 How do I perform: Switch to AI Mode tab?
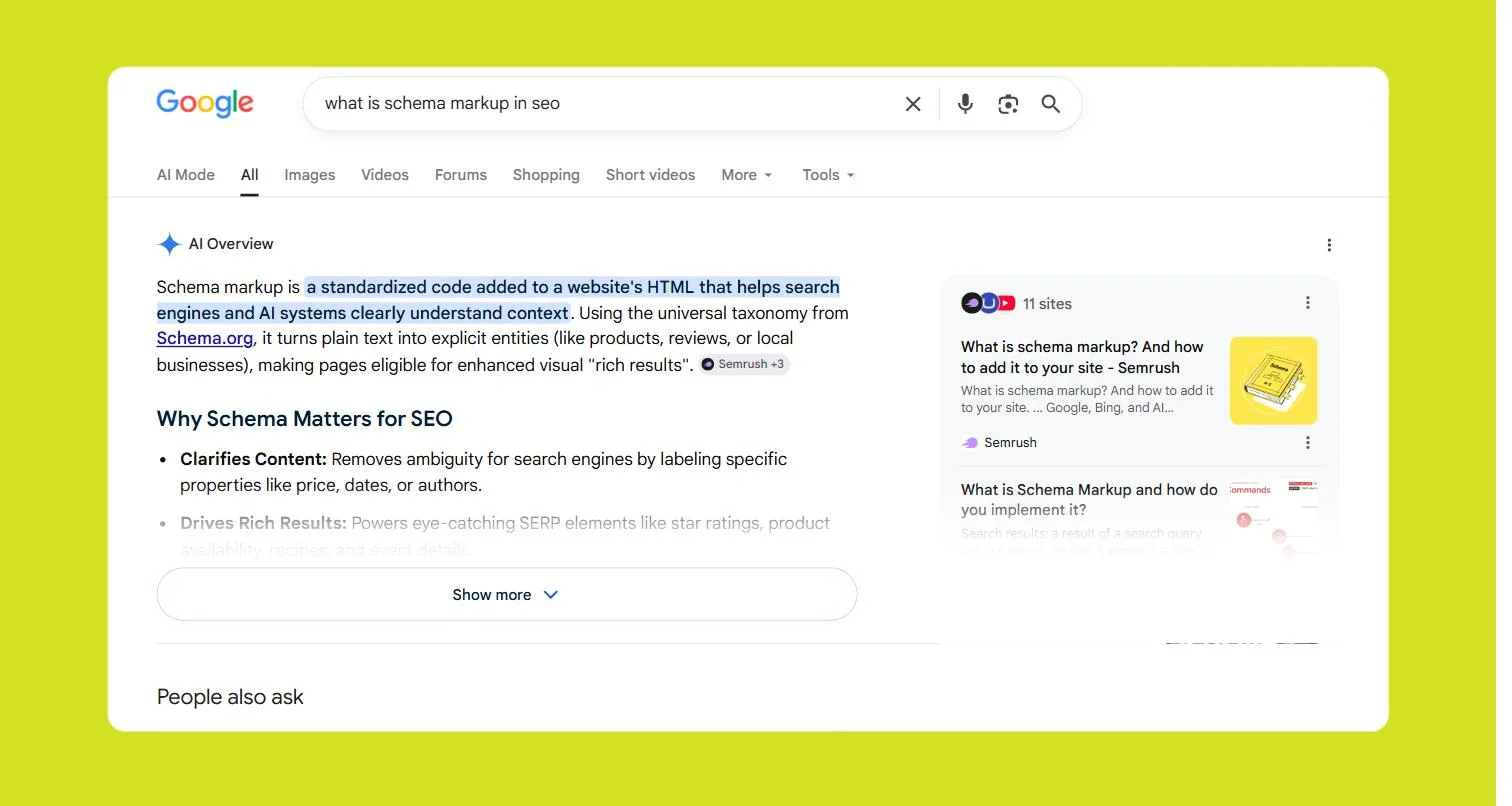pos(186,174)
